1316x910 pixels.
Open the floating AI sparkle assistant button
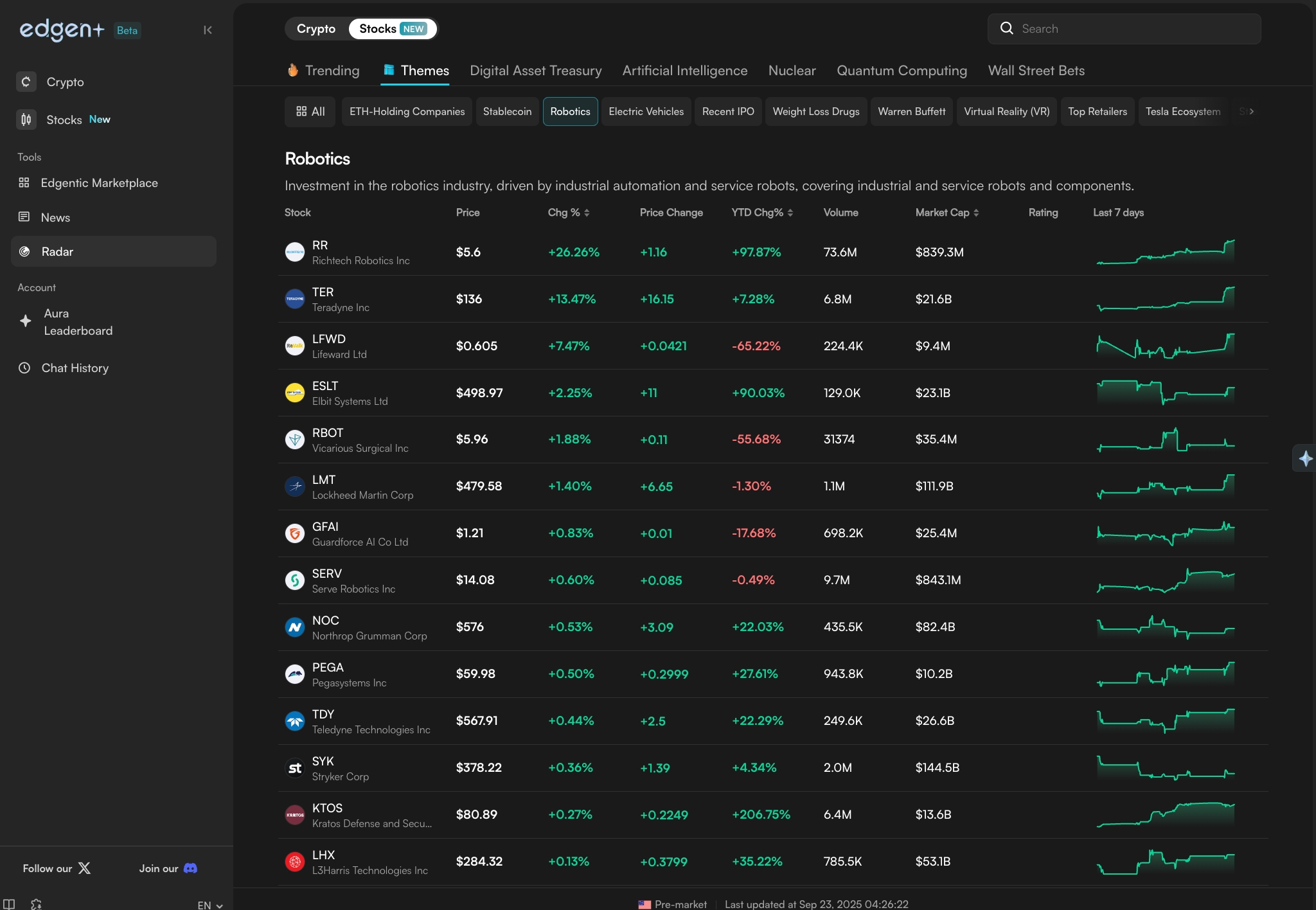coord(1305,458)
